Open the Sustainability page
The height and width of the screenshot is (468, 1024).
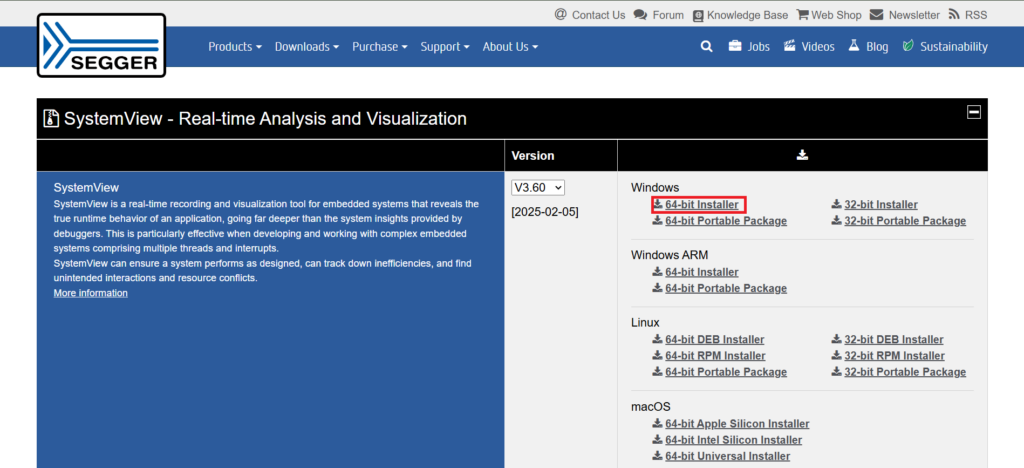coord(953,47)
